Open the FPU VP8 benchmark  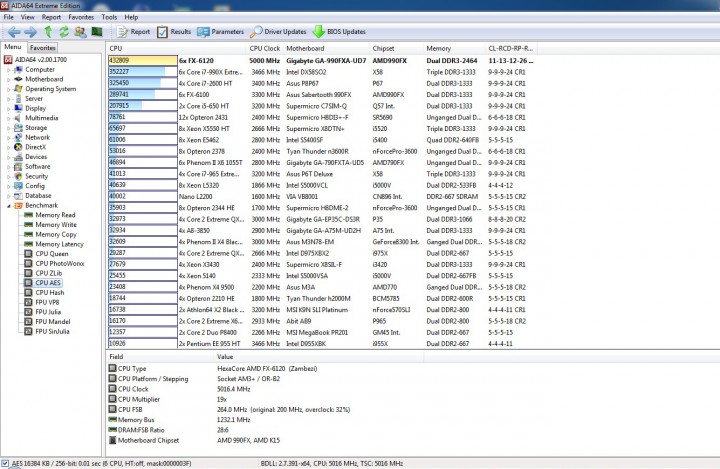coord(47,302)
